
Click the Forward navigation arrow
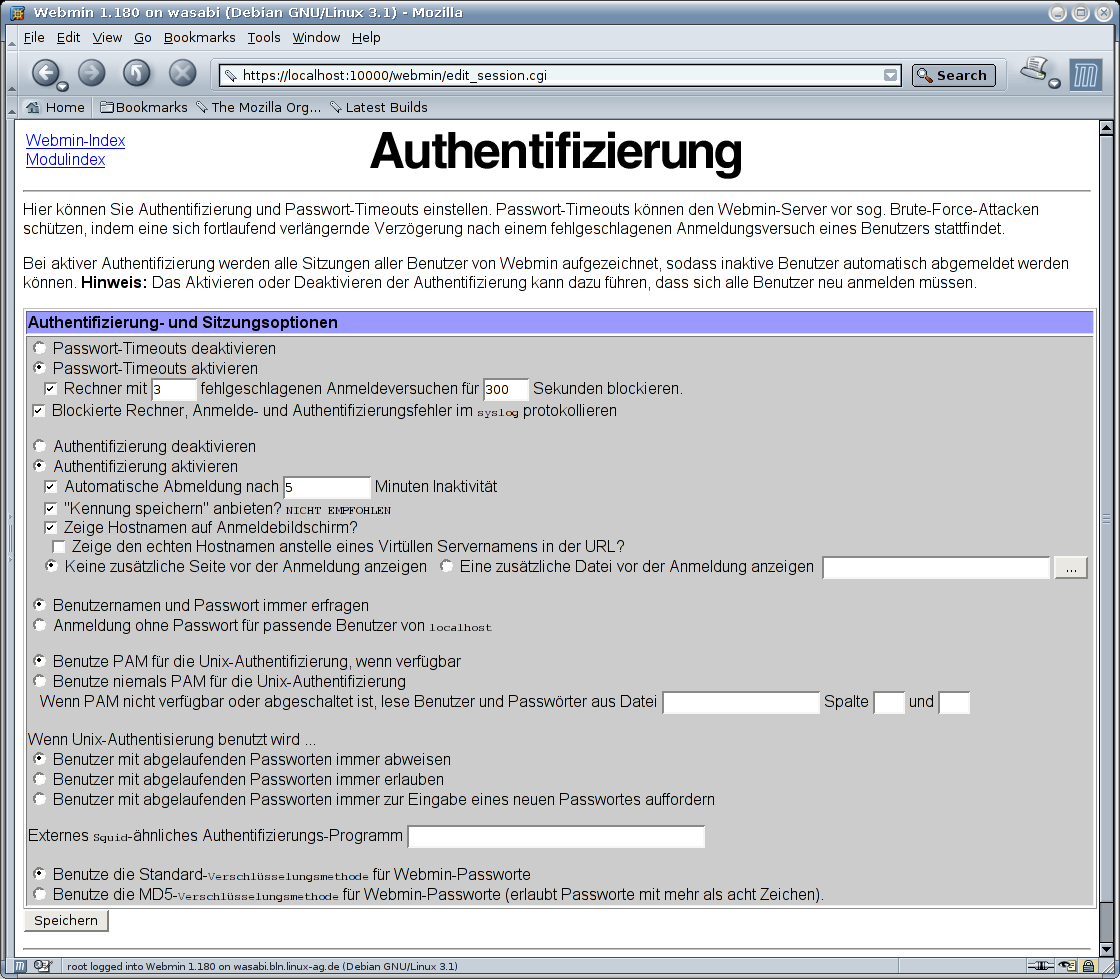(91, 72)
